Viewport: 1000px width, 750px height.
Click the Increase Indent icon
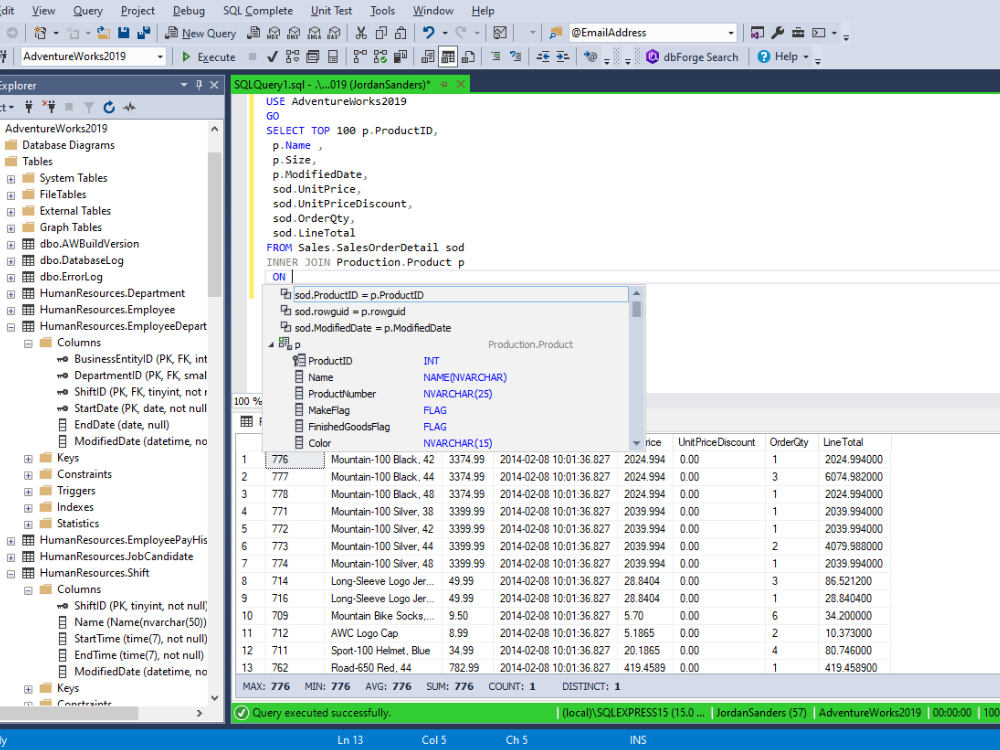click(562, 57)
